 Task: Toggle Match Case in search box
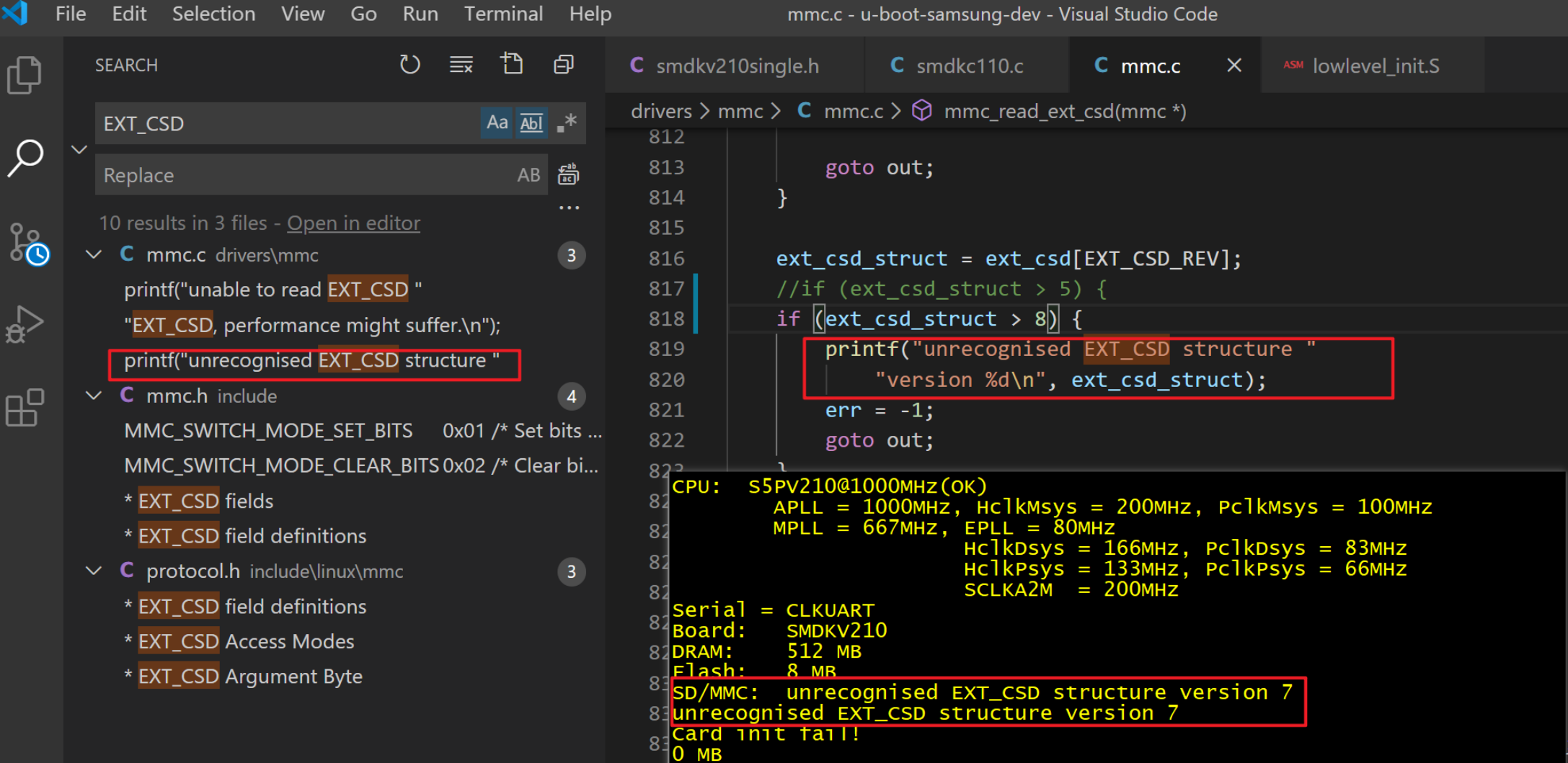pos(497,123)
